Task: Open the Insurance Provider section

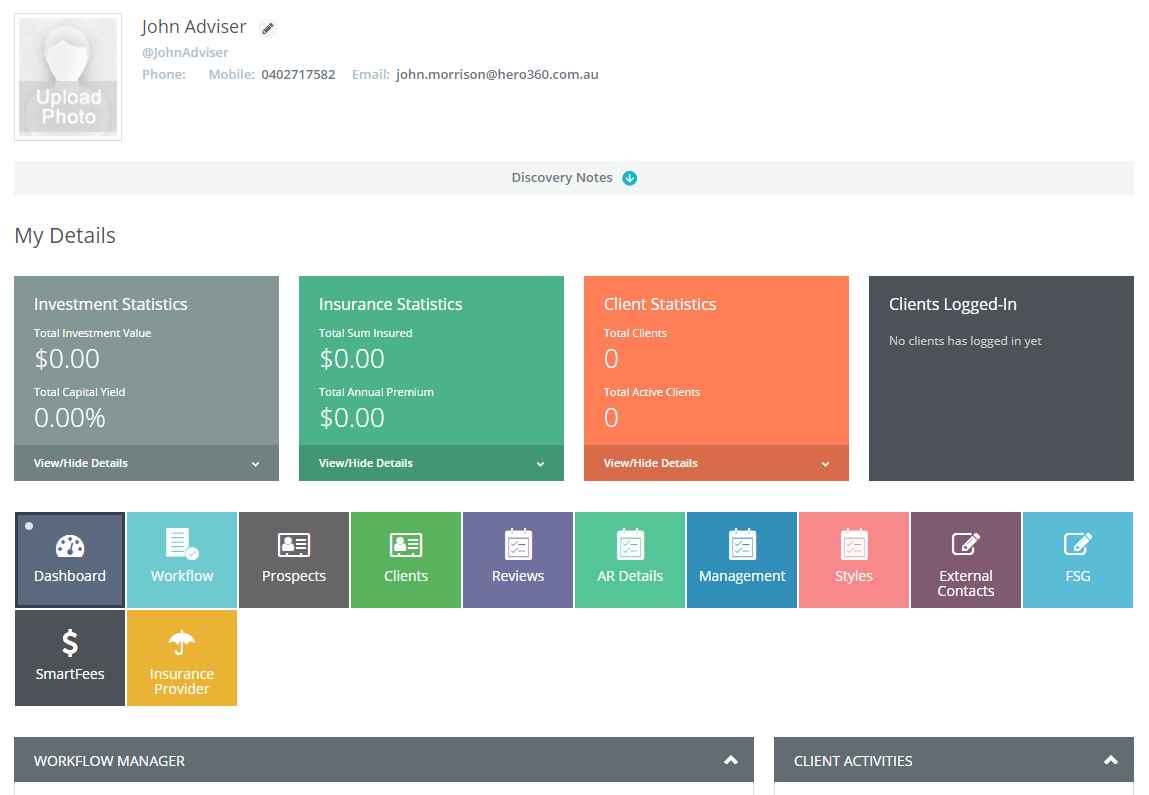Action: (181, 656)
